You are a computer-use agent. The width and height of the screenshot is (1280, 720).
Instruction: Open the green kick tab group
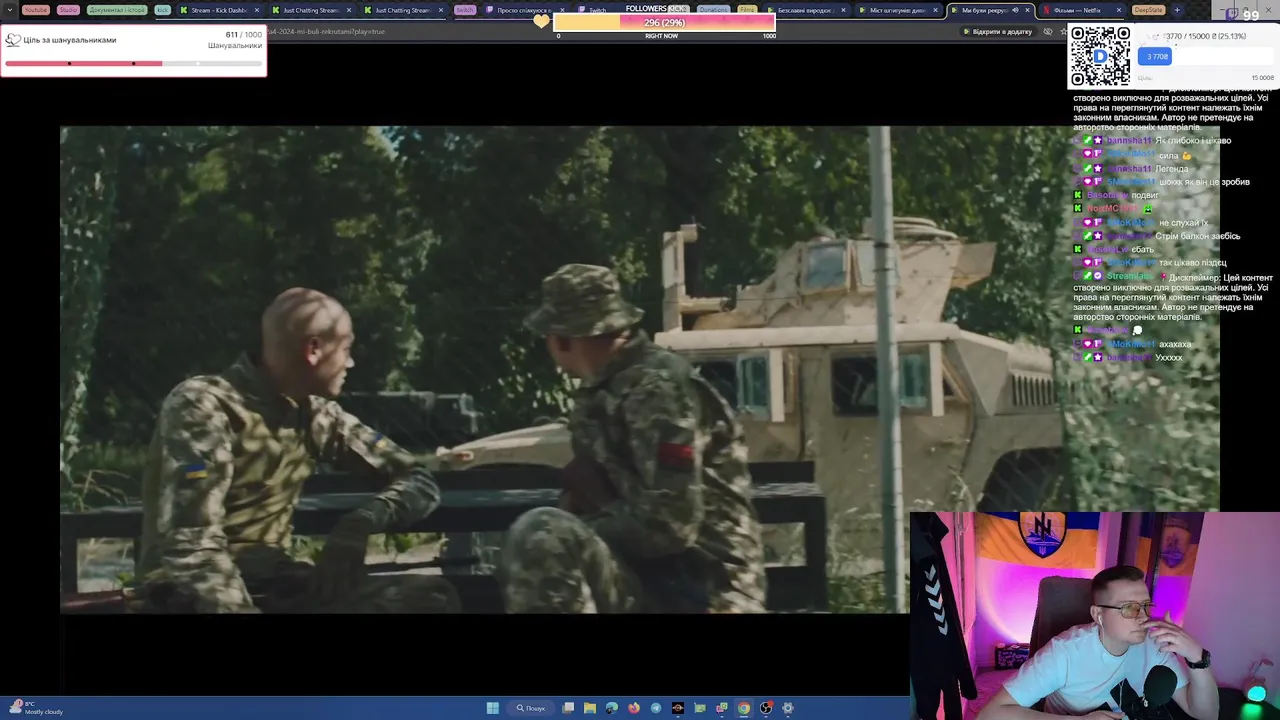[x=162, y=10]
